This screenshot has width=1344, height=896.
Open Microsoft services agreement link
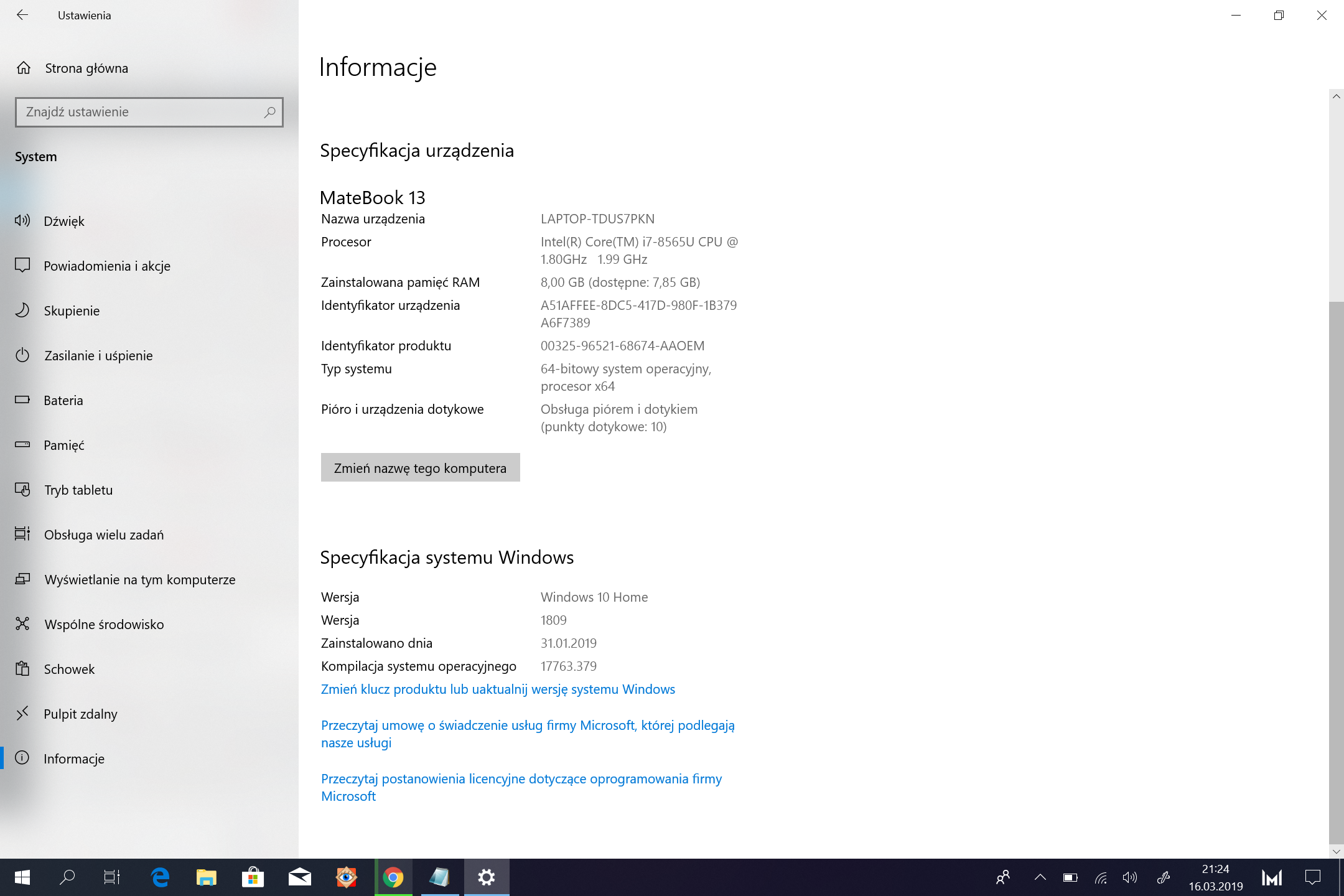(528, 734)
